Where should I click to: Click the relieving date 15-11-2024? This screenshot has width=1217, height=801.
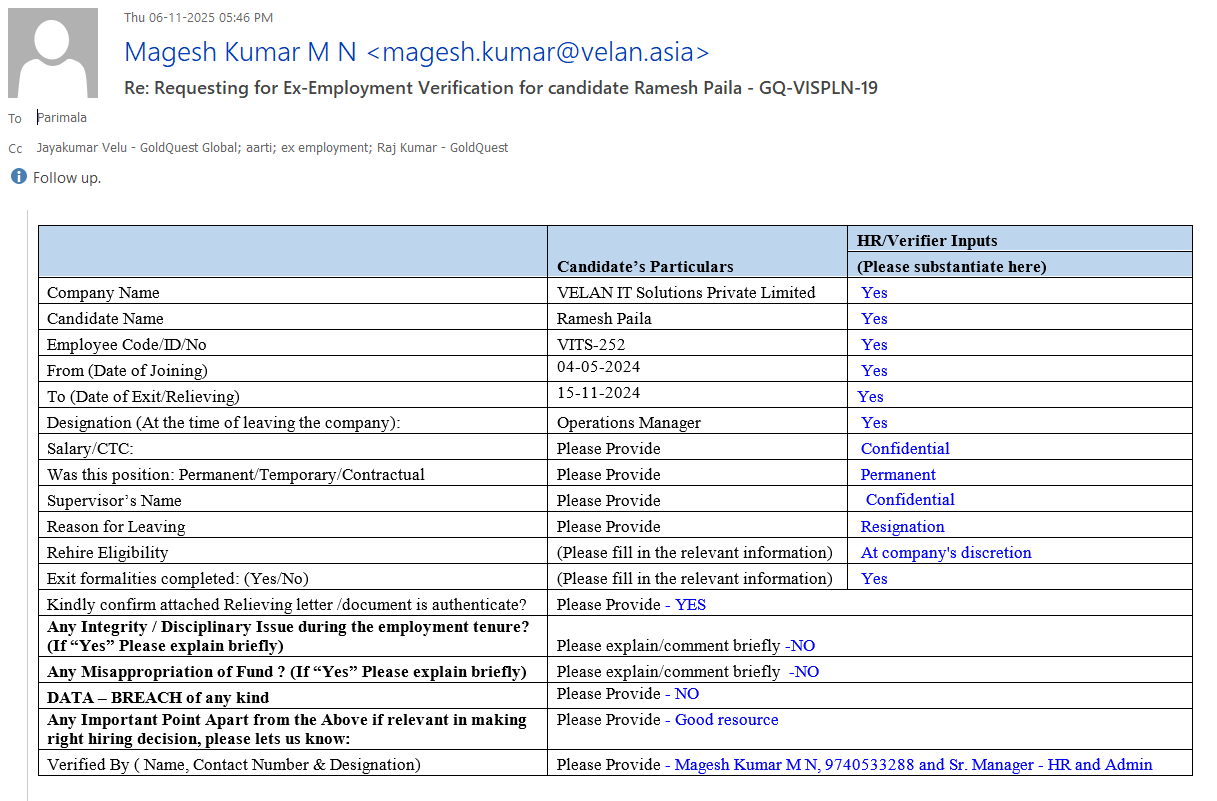click(x=598, y=393)
